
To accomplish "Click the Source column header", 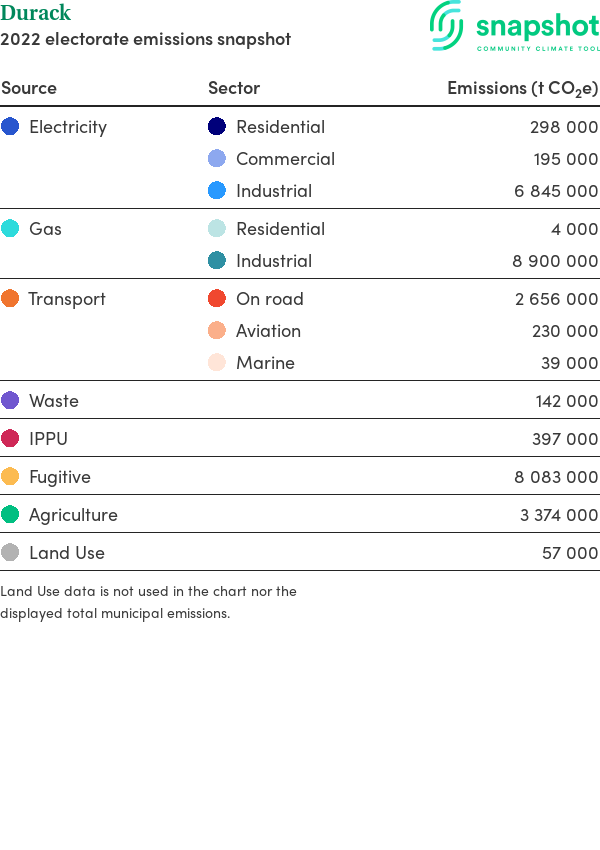I will tap(29, 88).
